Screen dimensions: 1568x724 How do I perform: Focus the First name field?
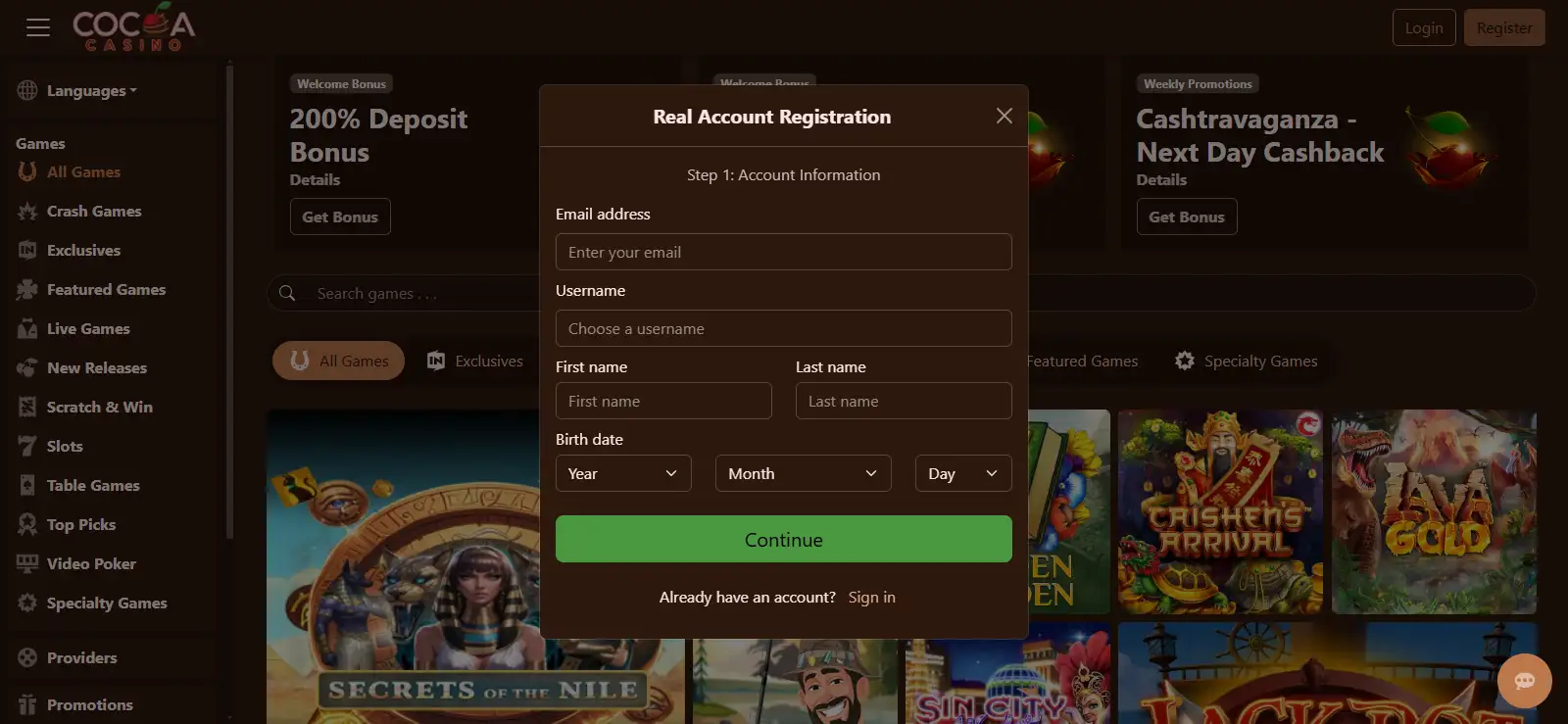tap(663, 401)
